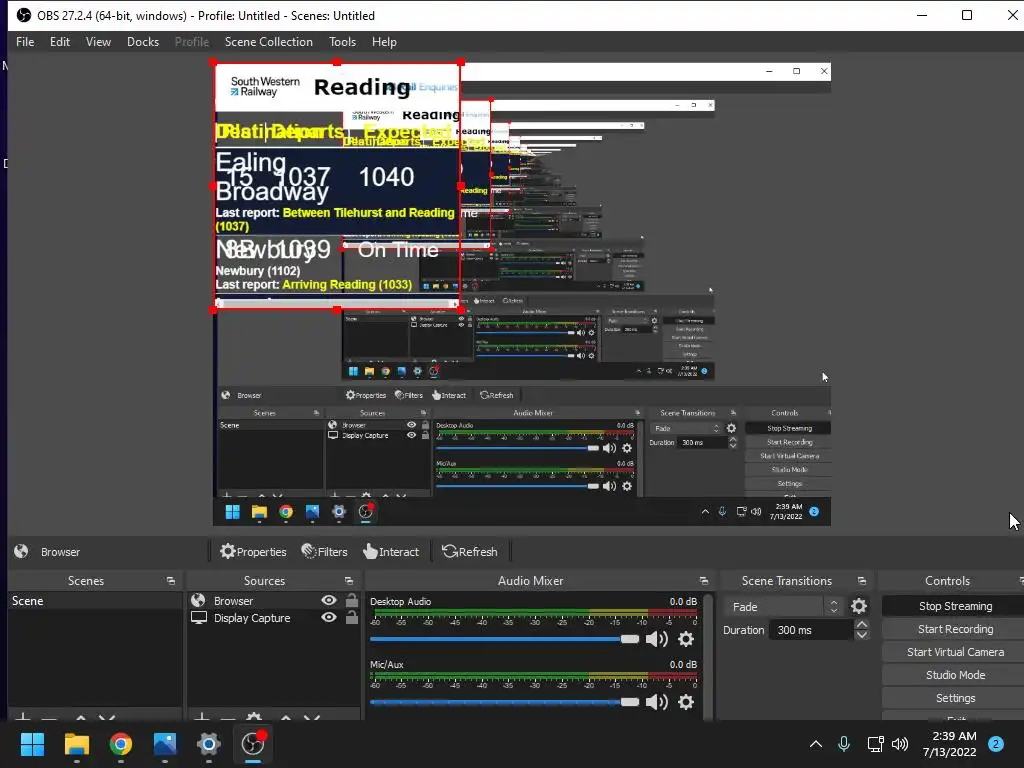Select Scene in the Scenes list
Image resolution: width=1024 pixels, height=768 pixels.
(95, 601)
